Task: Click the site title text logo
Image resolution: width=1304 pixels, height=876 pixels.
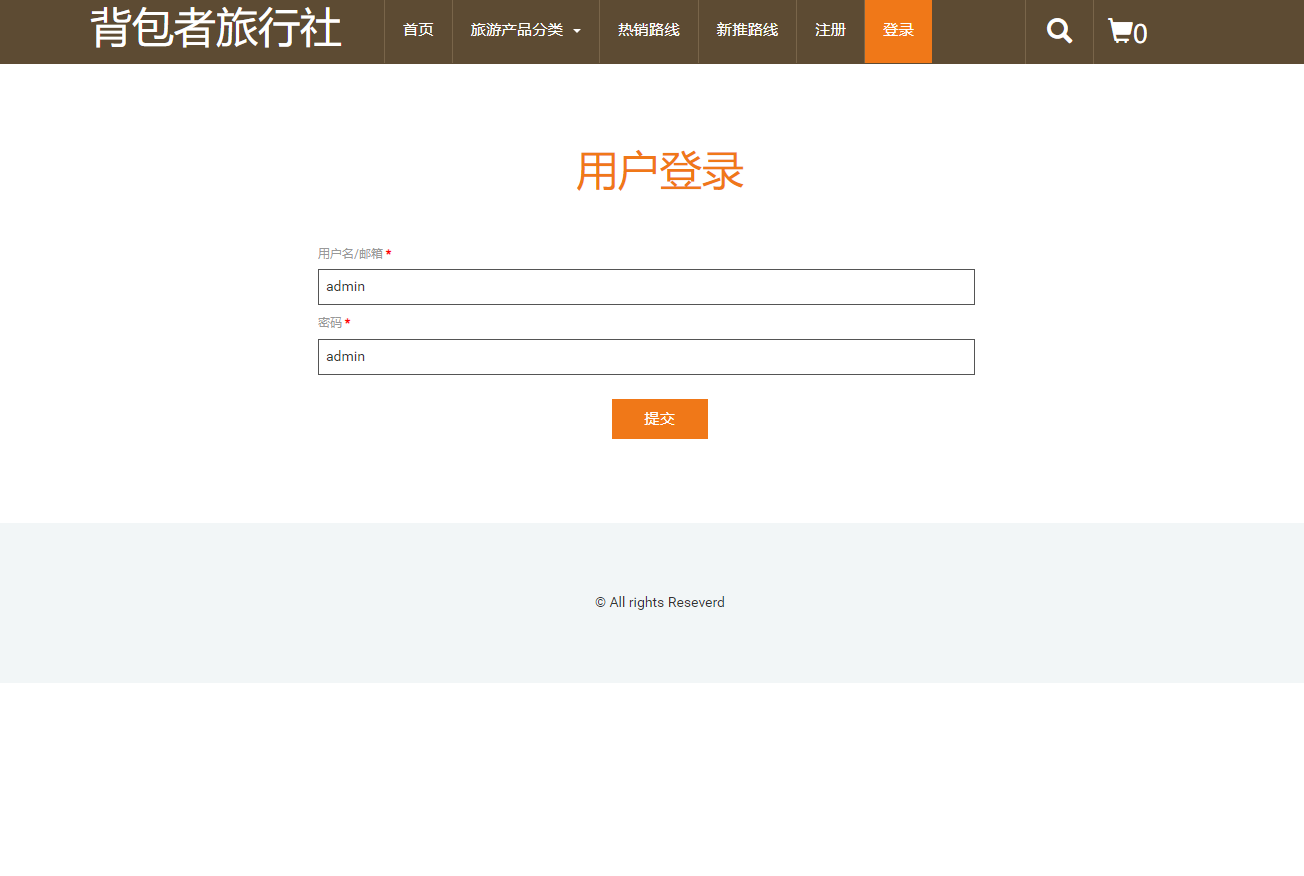Action: click(214, 29)
